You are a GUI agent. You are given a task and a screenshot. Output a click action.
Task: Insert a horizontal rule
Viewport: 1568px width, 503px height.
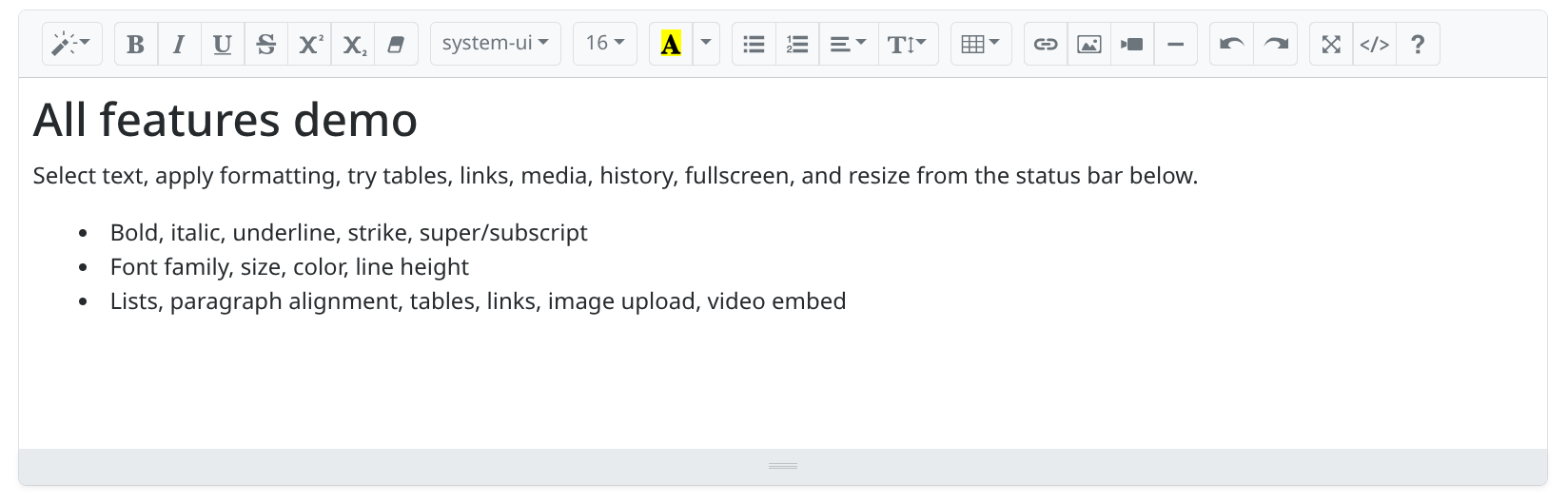(x=1176, y=44)
